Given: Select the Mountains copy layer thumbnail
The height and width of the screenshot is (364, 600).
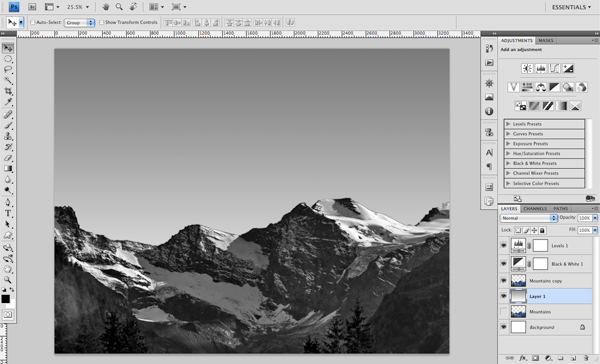Looking at the screenshot, I should [518, 281].
